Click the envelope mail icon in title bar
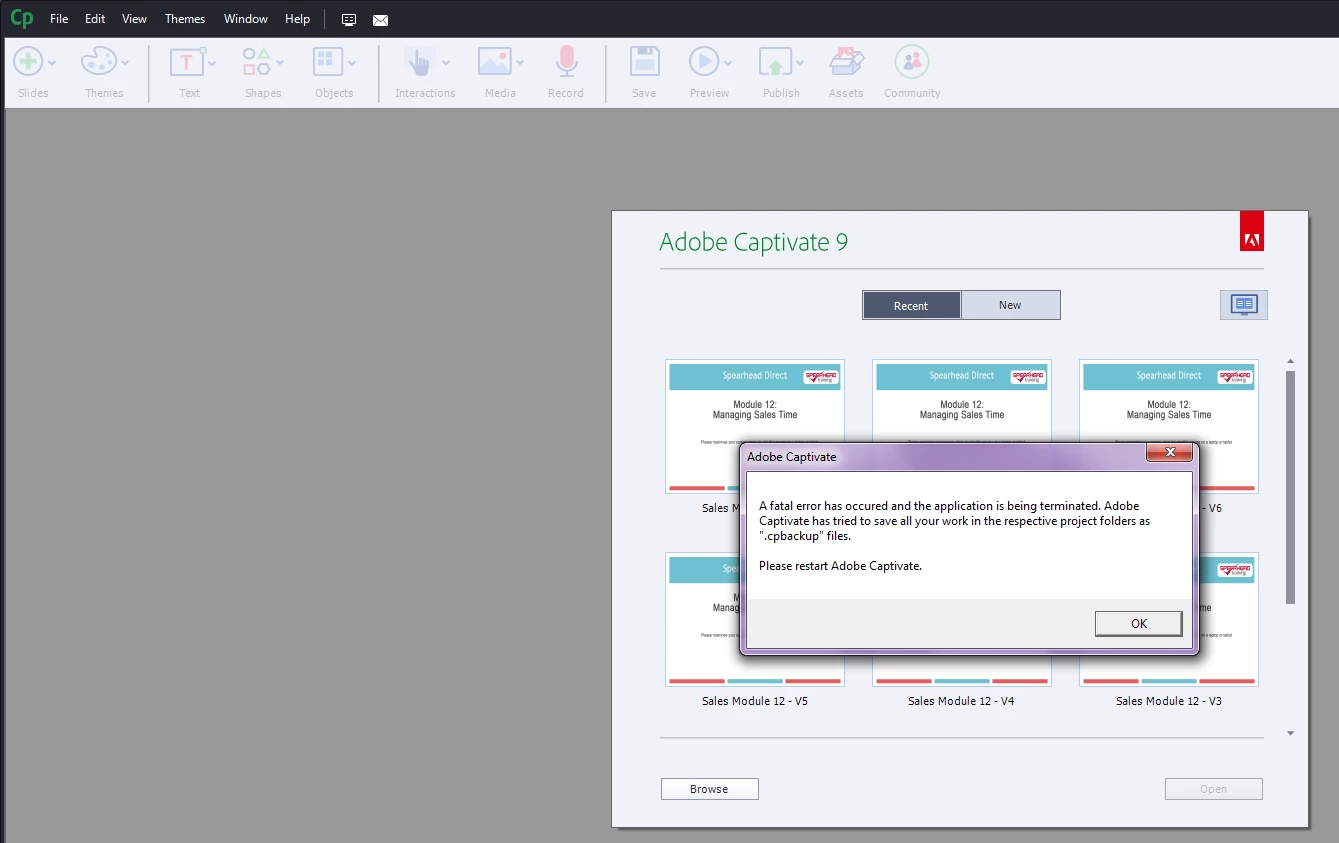 [380, 20]
